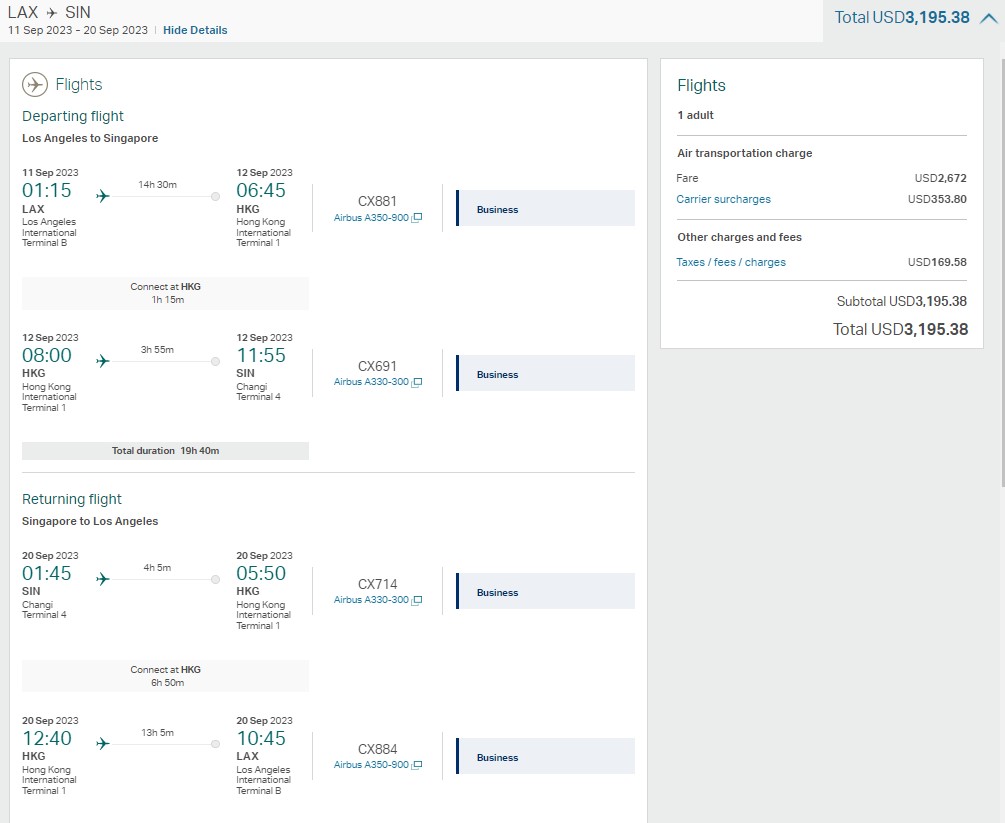
Task: Click the plane icon between LAX and SIN
Action: click(52, 12)
